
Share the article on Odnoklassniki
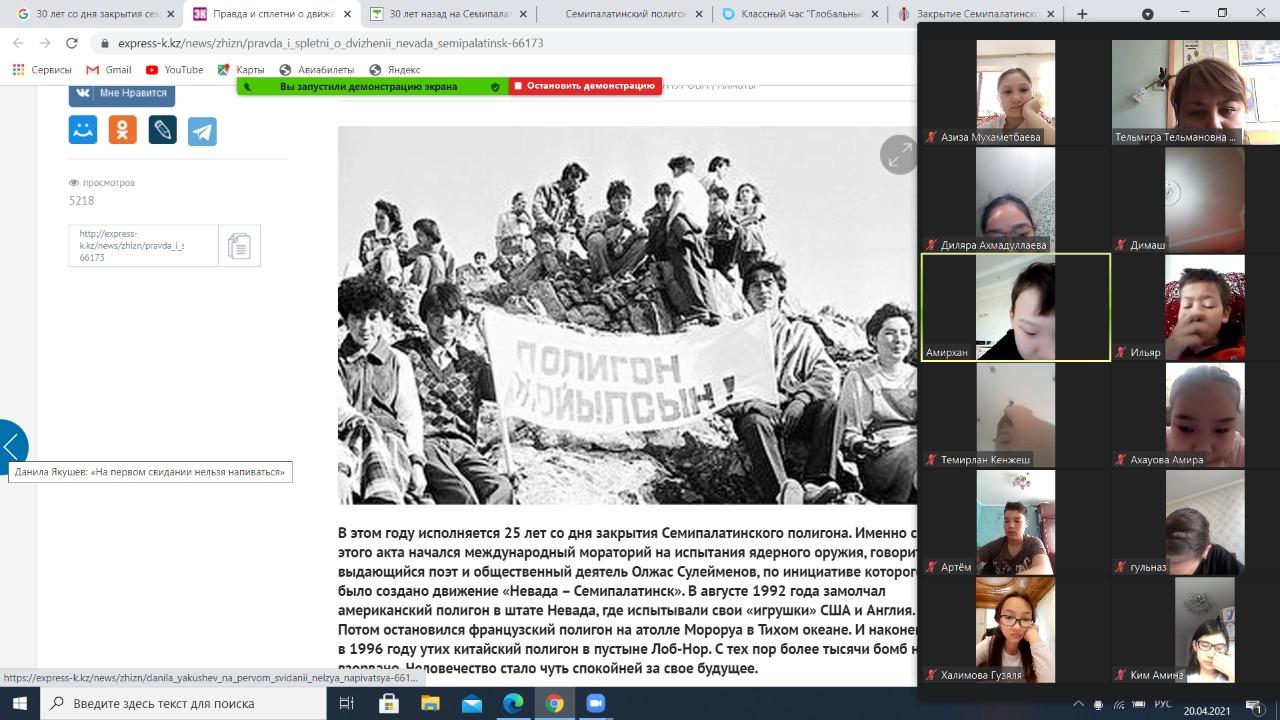coord(123,130)
